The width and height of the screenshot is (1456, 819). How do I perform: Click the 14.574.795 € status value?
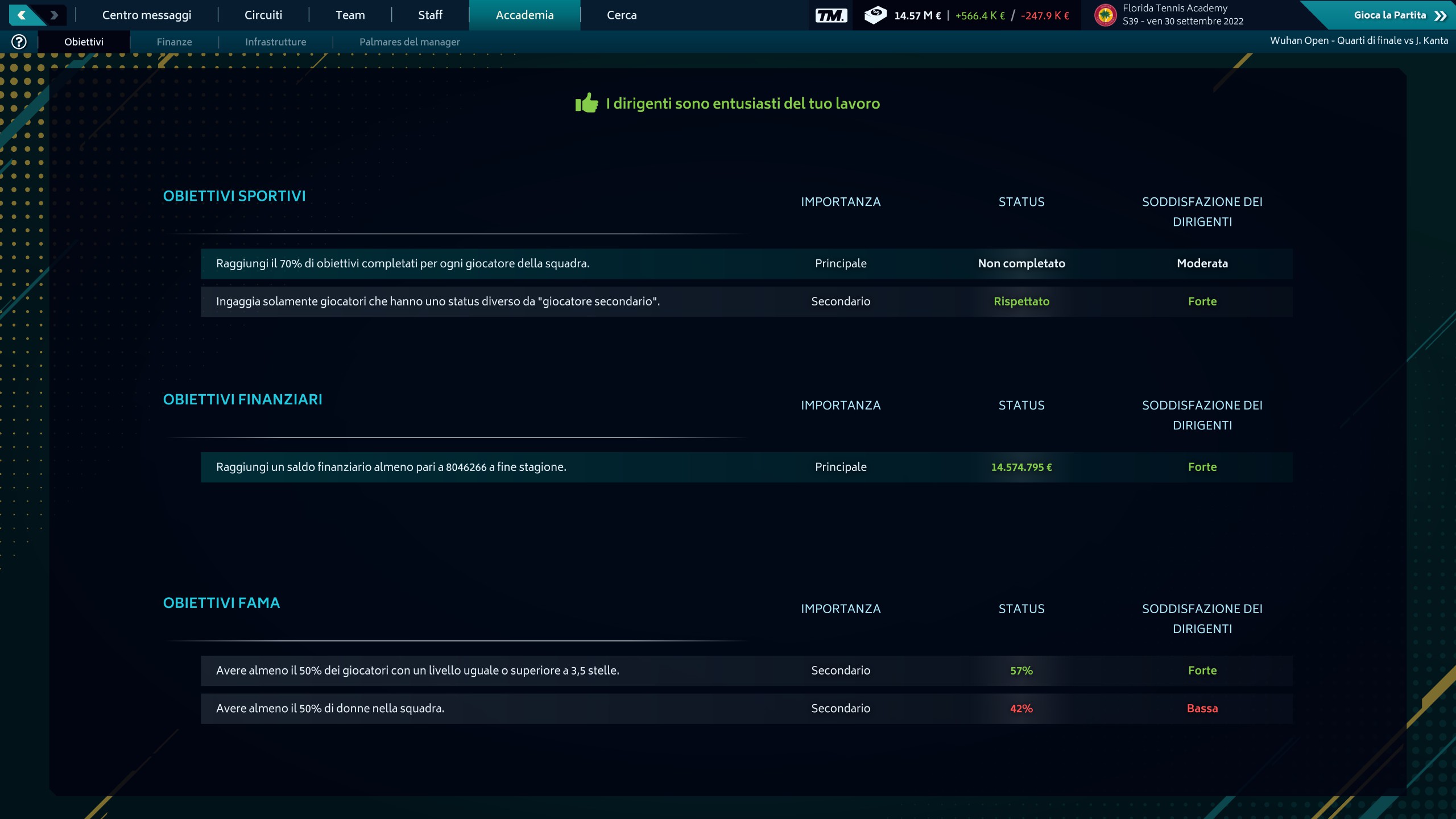[1021, 467]
